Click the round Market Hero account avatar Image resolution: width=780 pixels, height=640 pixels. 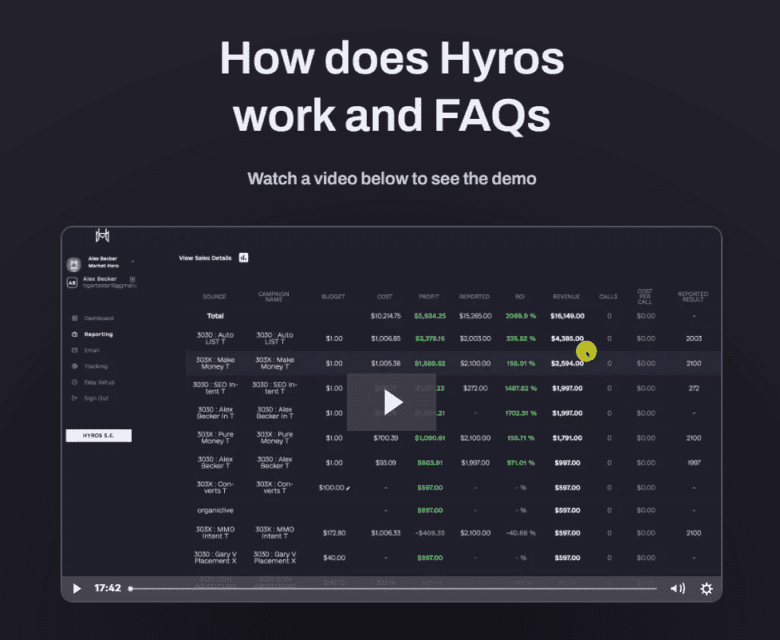pyautogui.click(x=74, y=264)
